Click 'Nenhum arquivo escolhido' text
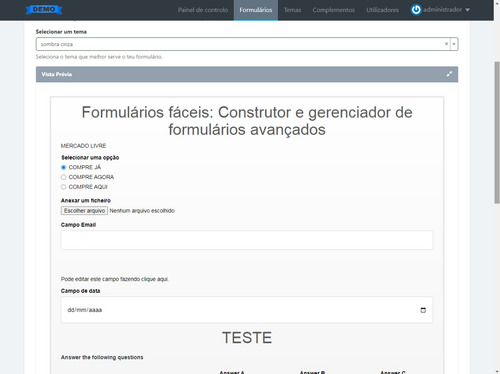 142,211
